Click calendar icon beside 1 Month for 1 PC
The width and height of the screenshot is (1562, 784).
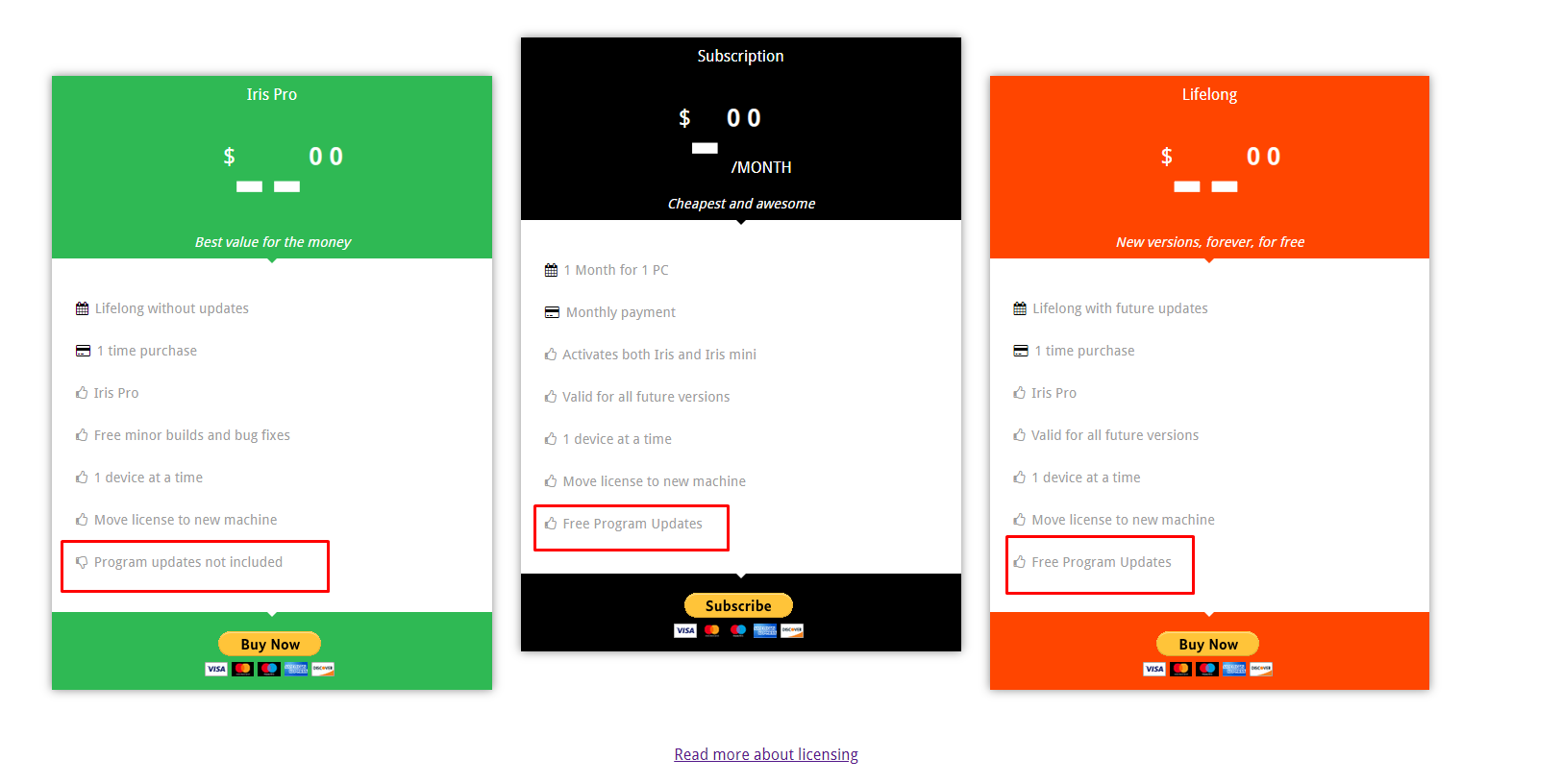click(x=551, y=270)
